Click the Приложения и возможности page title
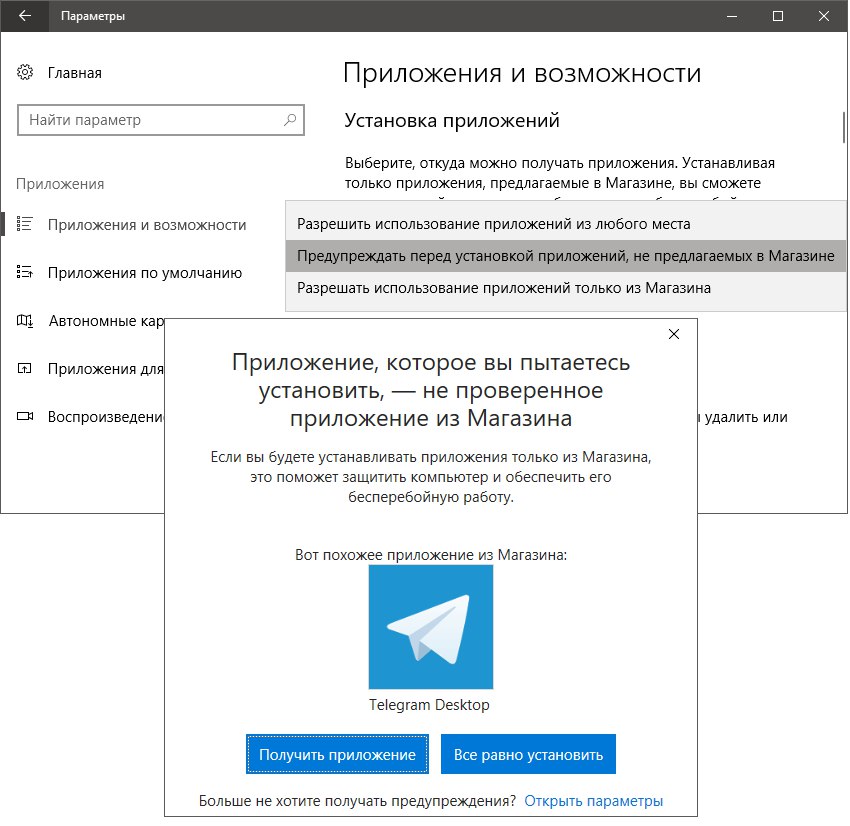The image size is (850, 826). (x=522, y=73)
